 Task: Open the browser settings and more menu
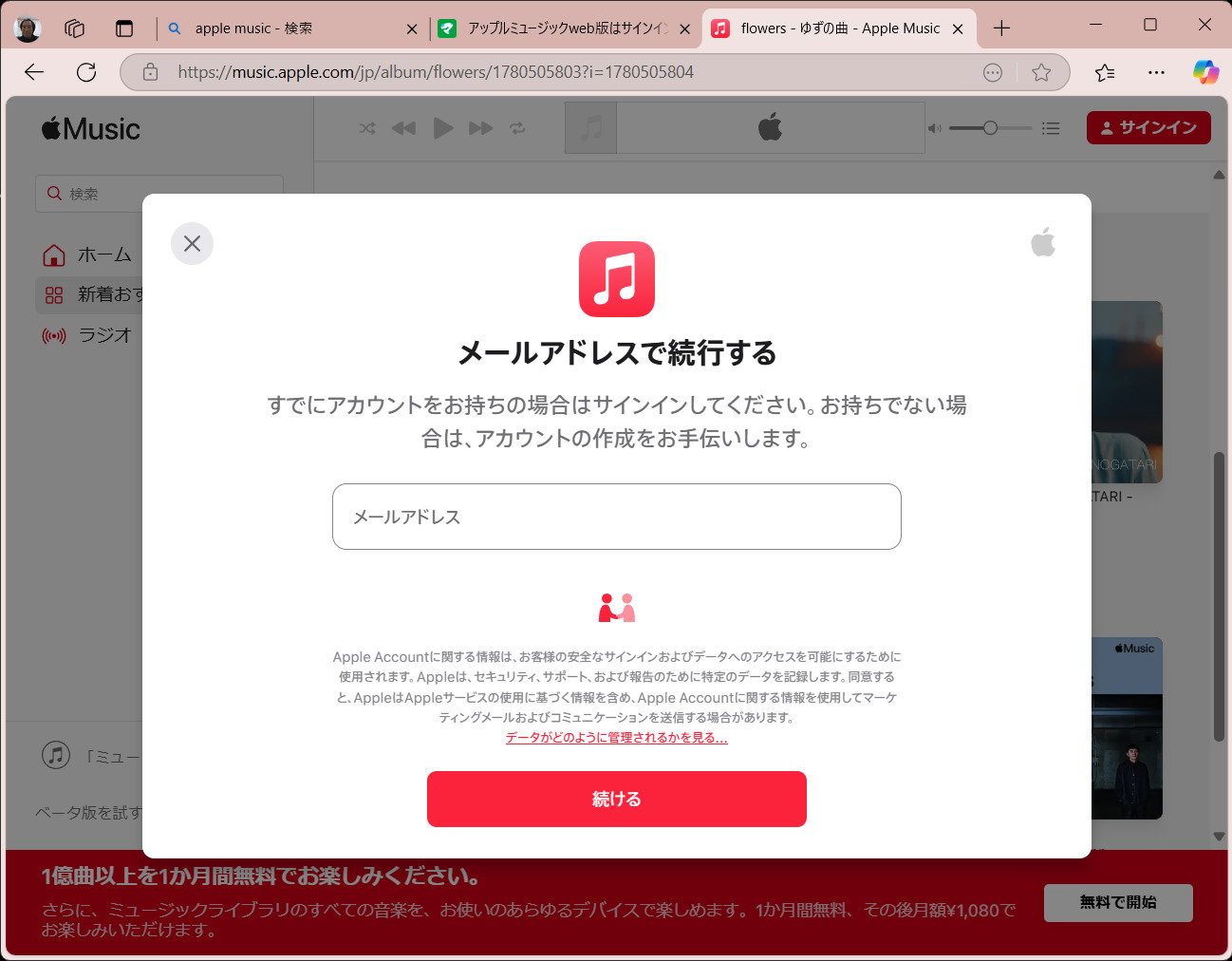(x=1156, y=72)
